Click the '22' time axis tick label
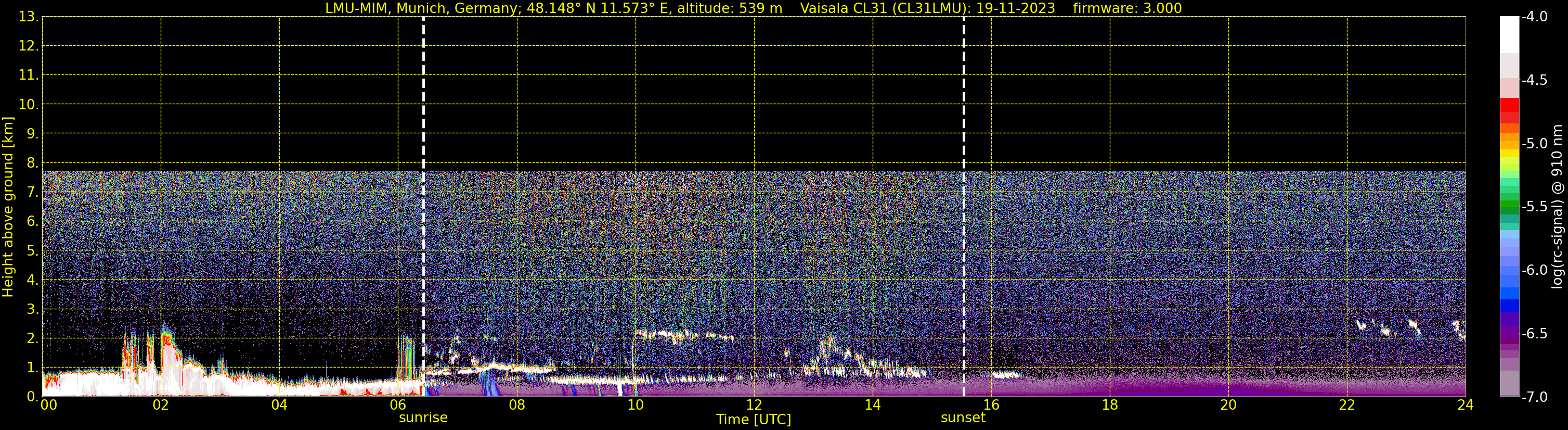 tap(1347, 405)
